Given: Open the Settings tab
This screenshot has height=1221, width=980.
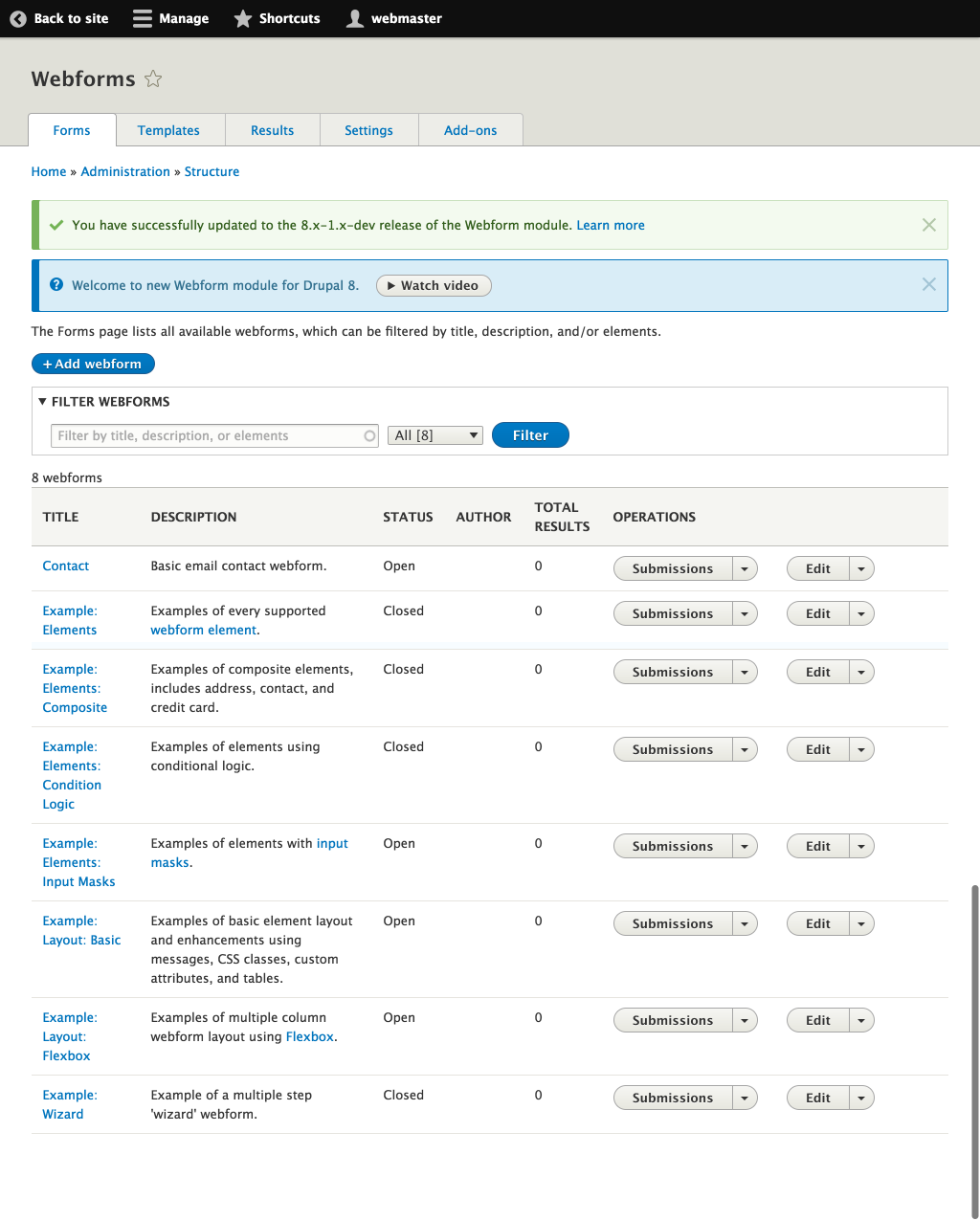Looking at the screenshot, I should 368,130.
